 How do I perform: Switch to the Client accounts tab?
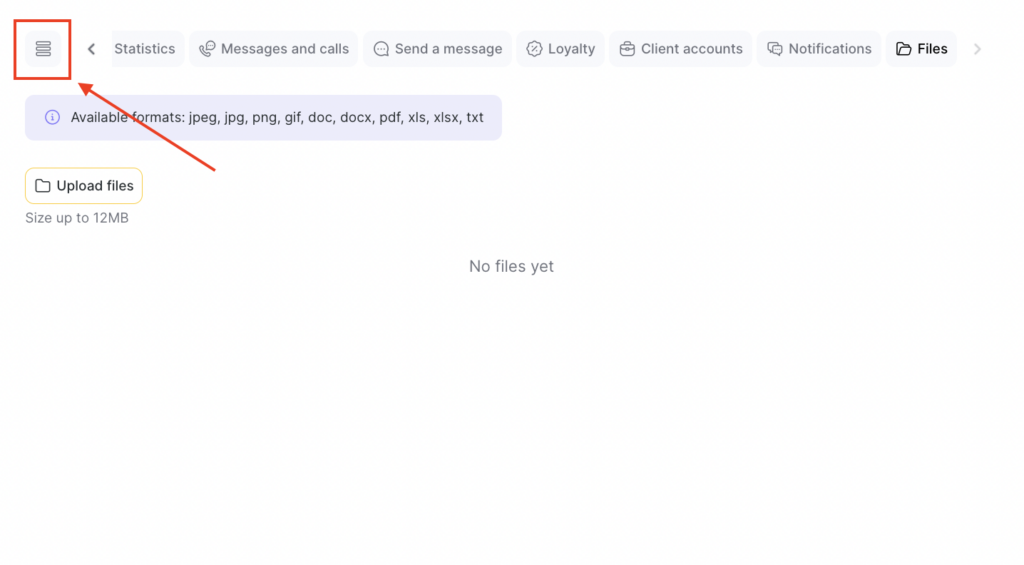tap(691, 49)
